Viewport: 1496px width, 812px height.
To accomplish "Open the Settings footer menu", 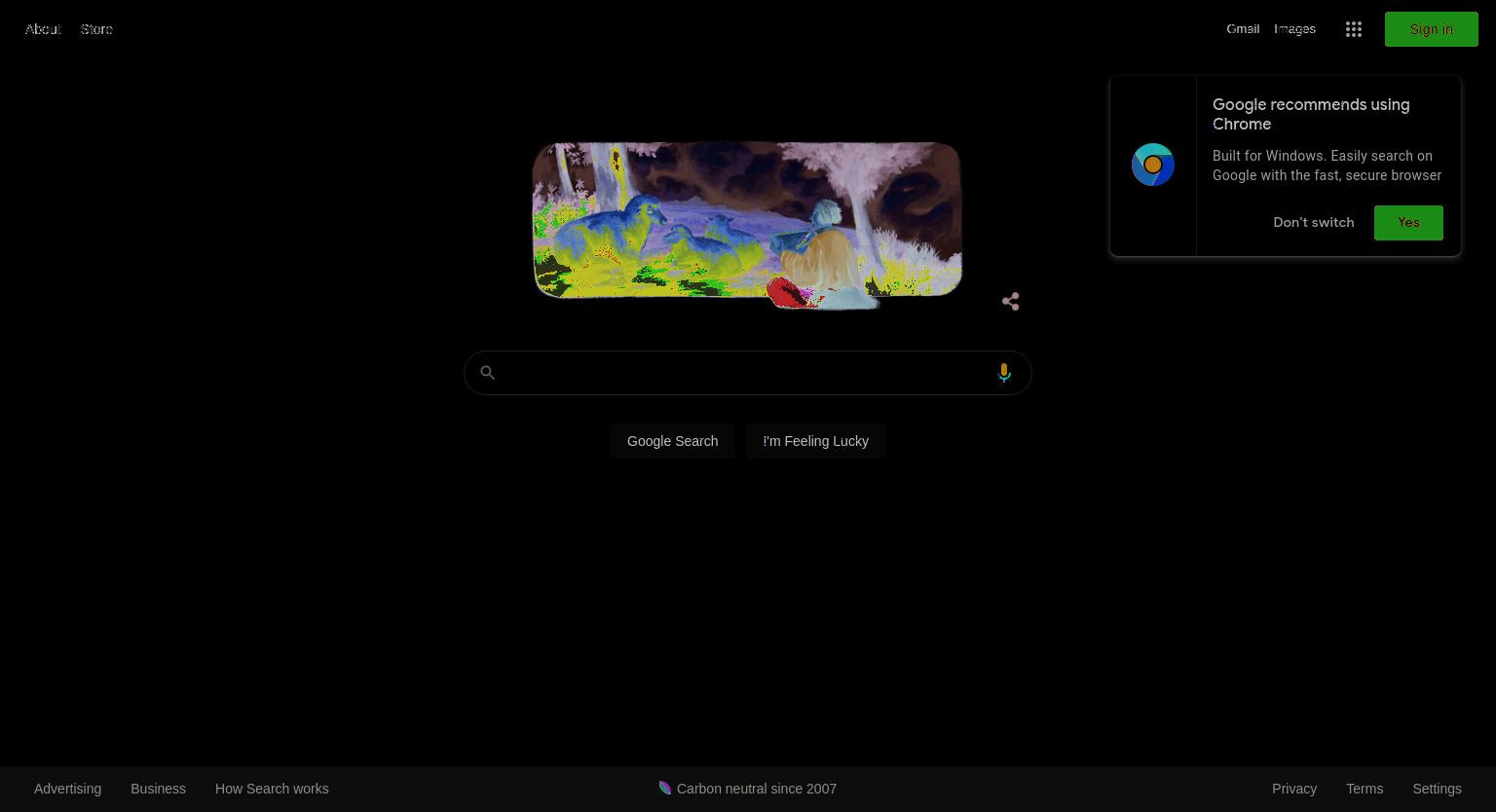I will tap(1437, 789).
